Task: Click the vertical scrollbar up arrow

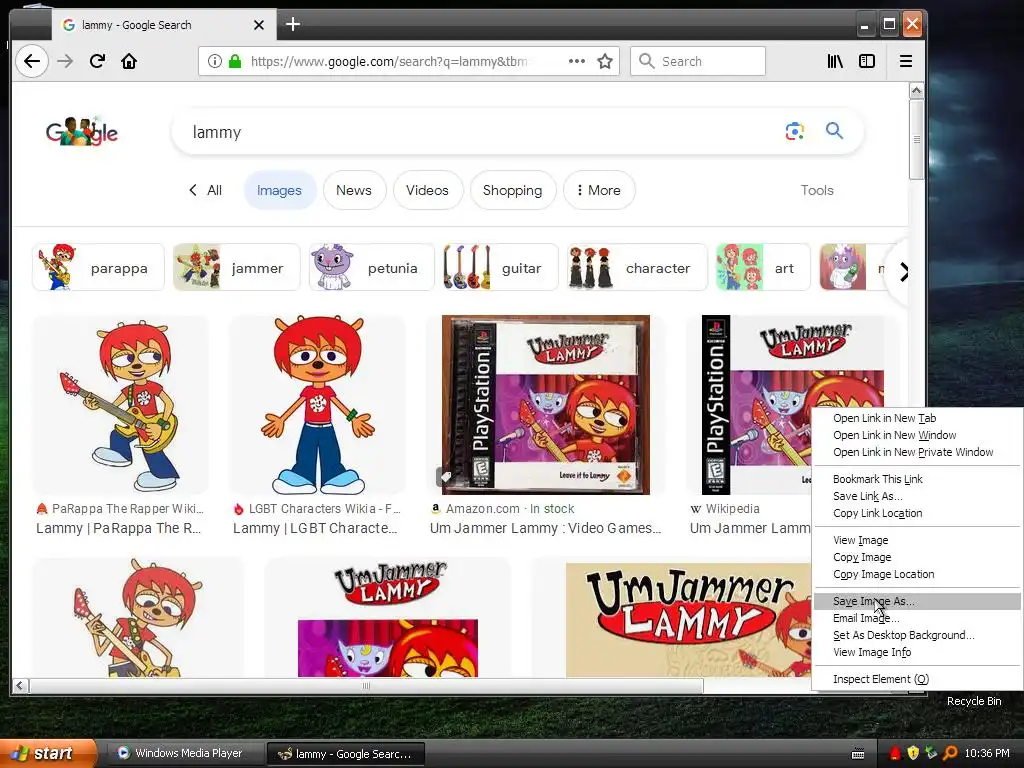Action: [916, 91]
